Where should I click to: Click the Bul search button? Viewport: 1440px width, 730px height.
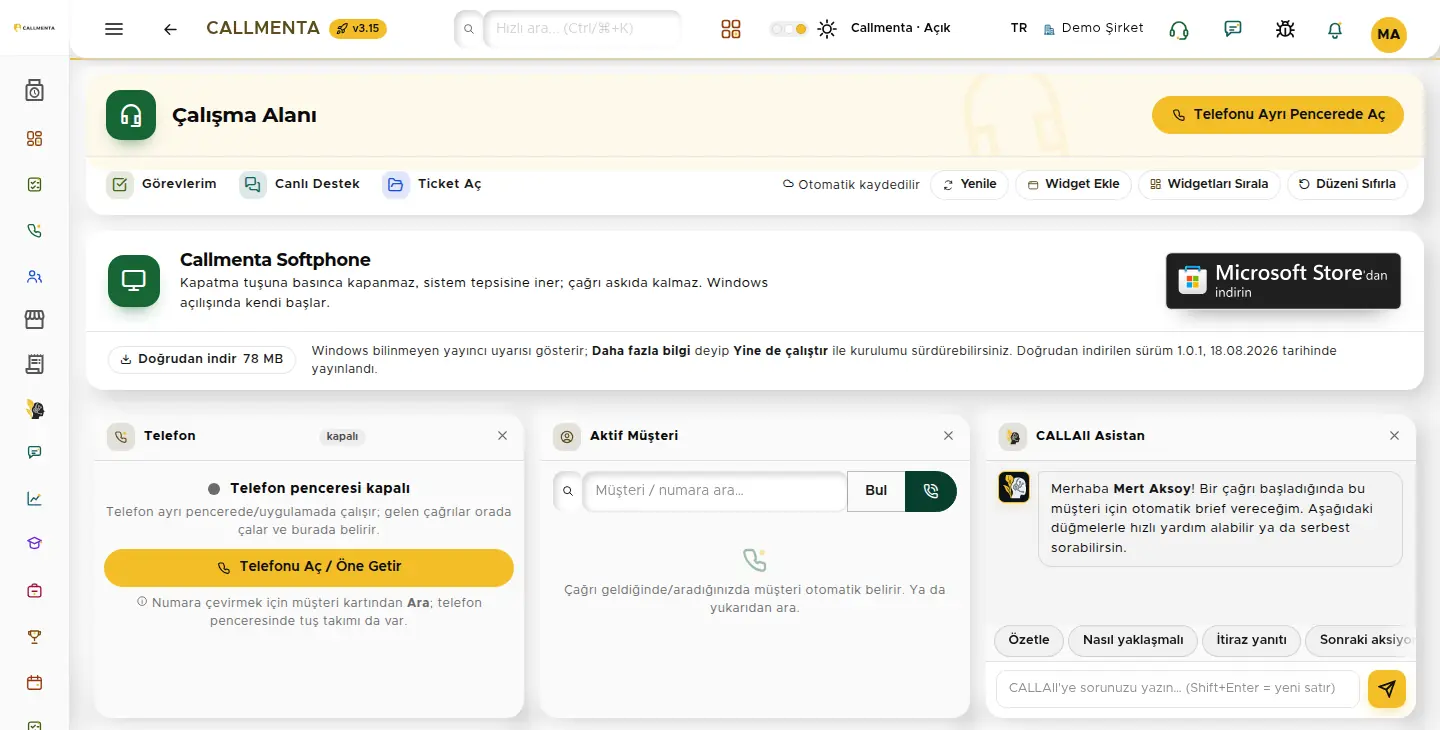[876, 491]
